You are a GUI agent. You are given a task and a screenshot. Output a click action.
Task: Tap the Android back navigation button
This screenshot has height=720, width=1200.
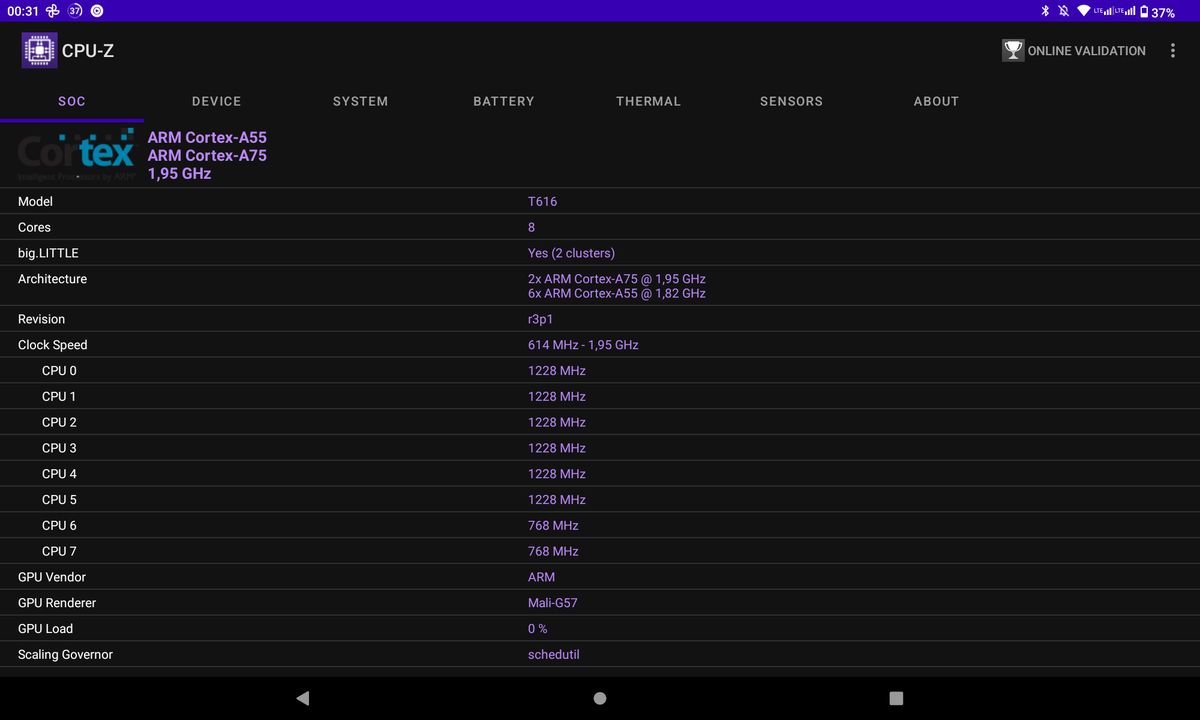tap(302, 698)
